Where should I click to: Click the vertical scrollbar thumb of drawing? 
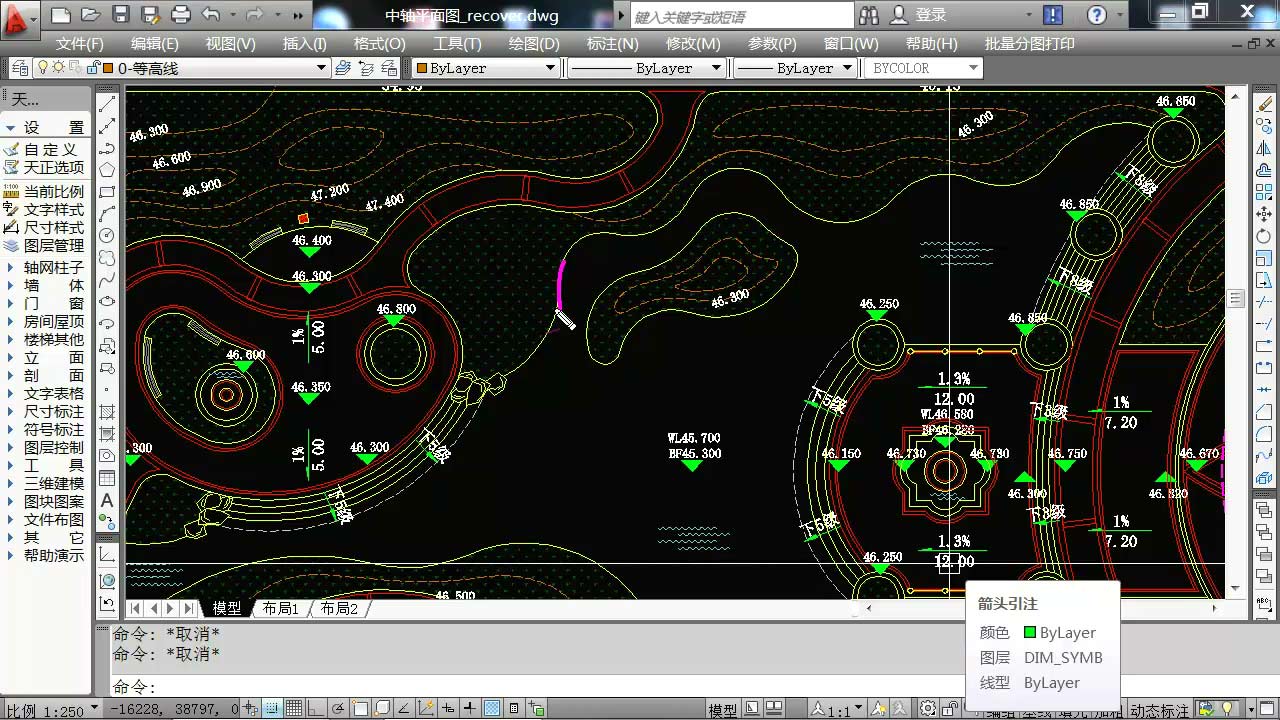[x=1236, y=299]
